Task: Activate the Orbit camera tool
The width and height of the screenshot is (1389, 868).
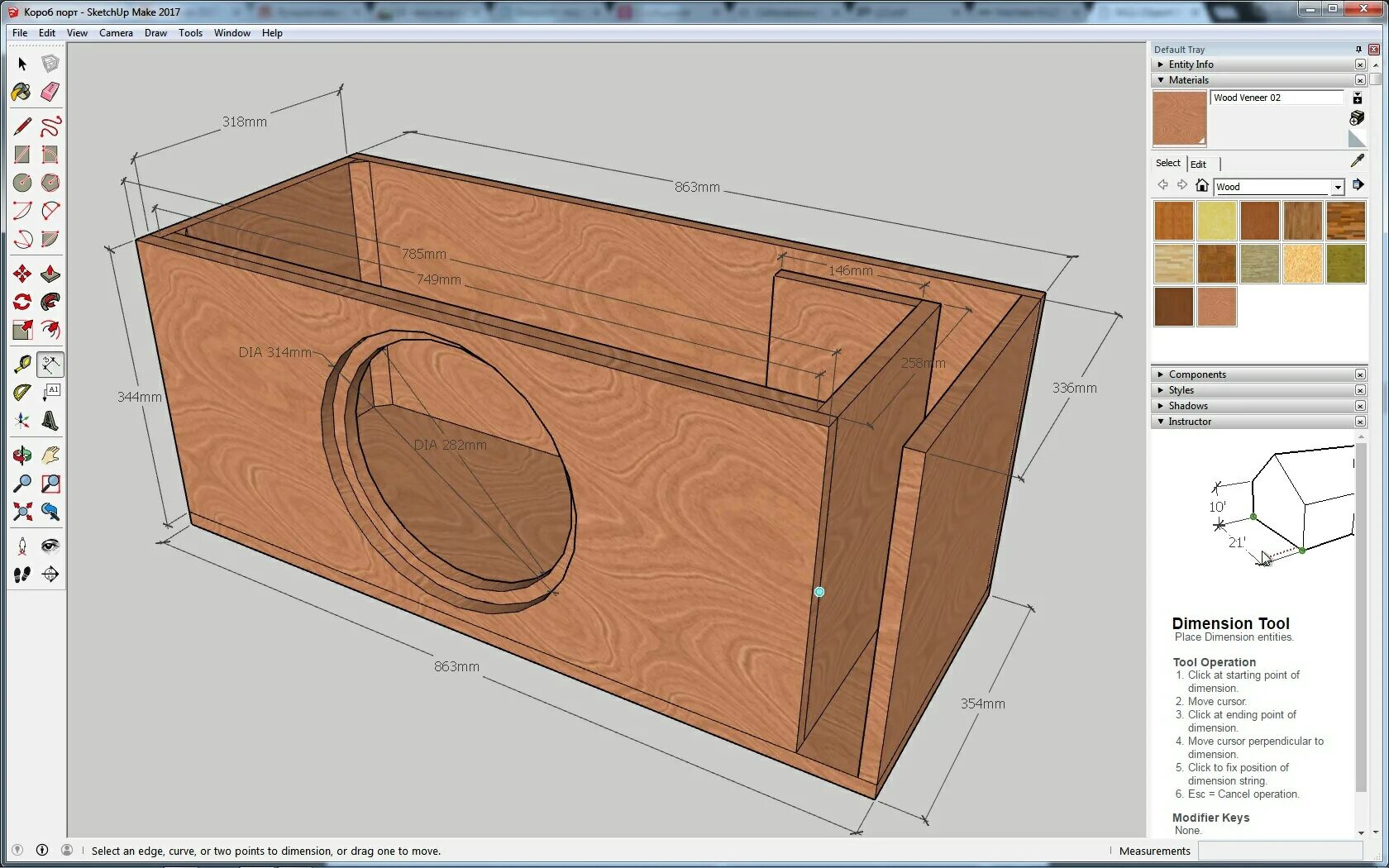Action: 22,455
